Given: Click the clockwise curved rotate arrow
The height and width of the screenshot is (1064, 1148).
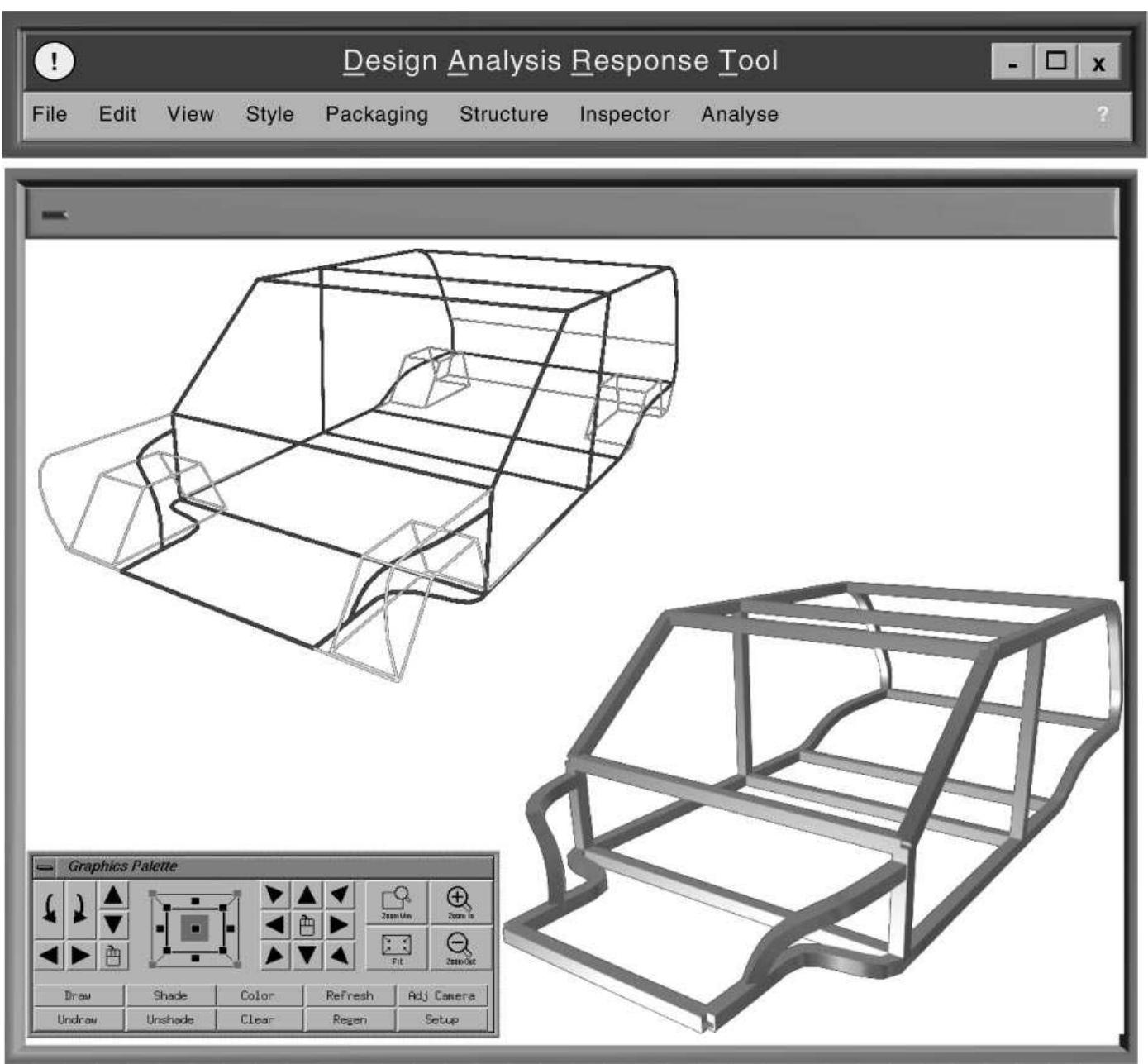Looking at the screenshot, I should (79, 909).
